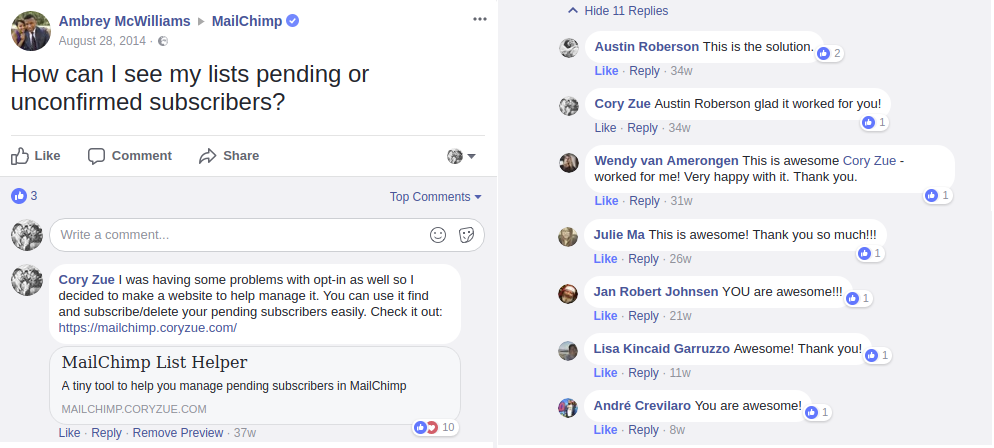Click the Share arrow button

click(229, 156)
